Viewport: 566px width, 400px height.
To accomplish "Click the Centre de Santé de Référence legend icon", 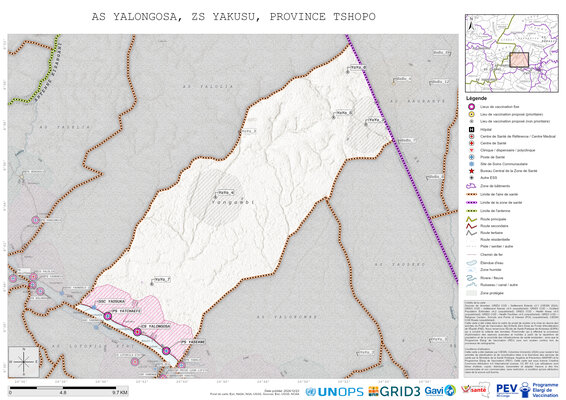I will [471, 136].
